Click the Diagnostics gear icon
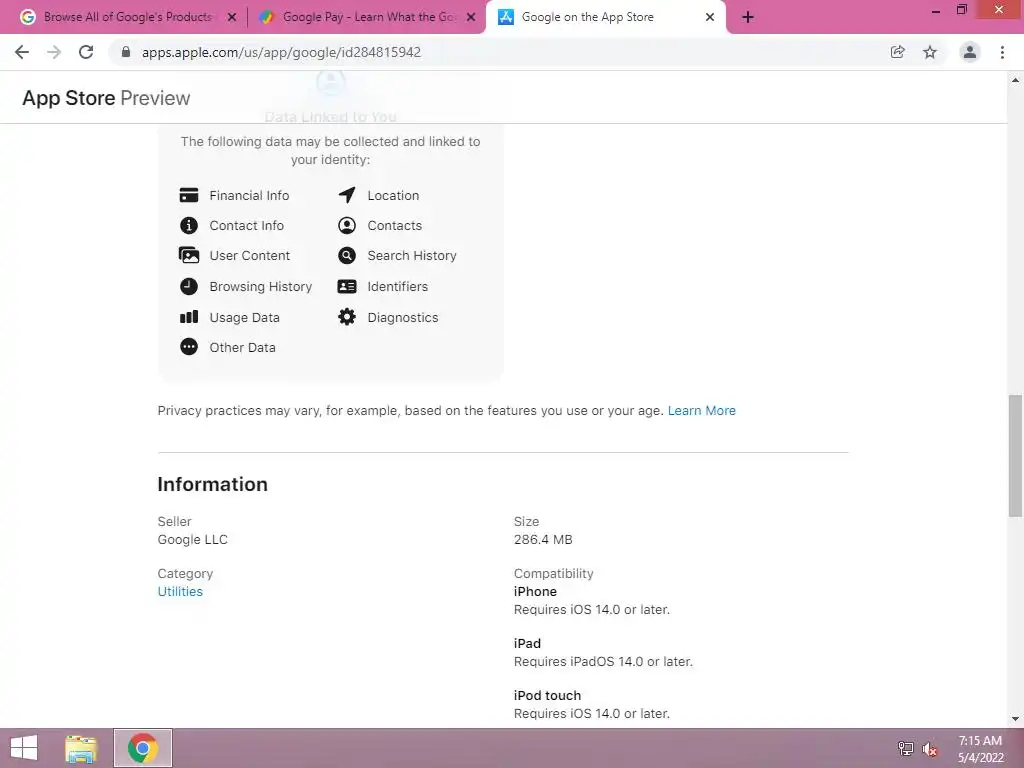This screenshot has height=768, width=1024. coord(347,317)
